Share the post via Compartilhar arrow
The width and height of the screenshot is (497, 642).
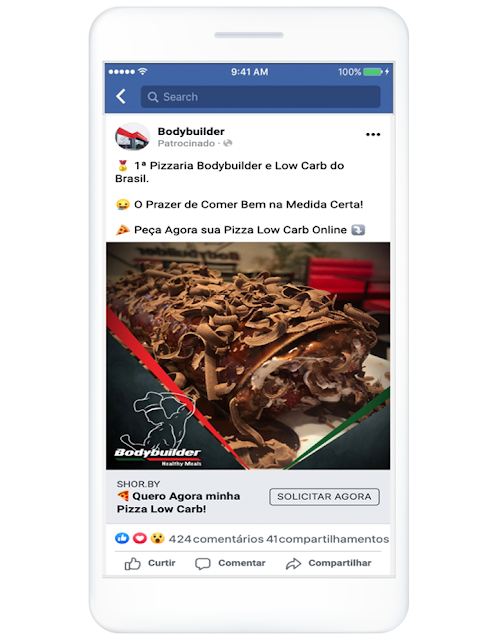[x=328, y=563]
